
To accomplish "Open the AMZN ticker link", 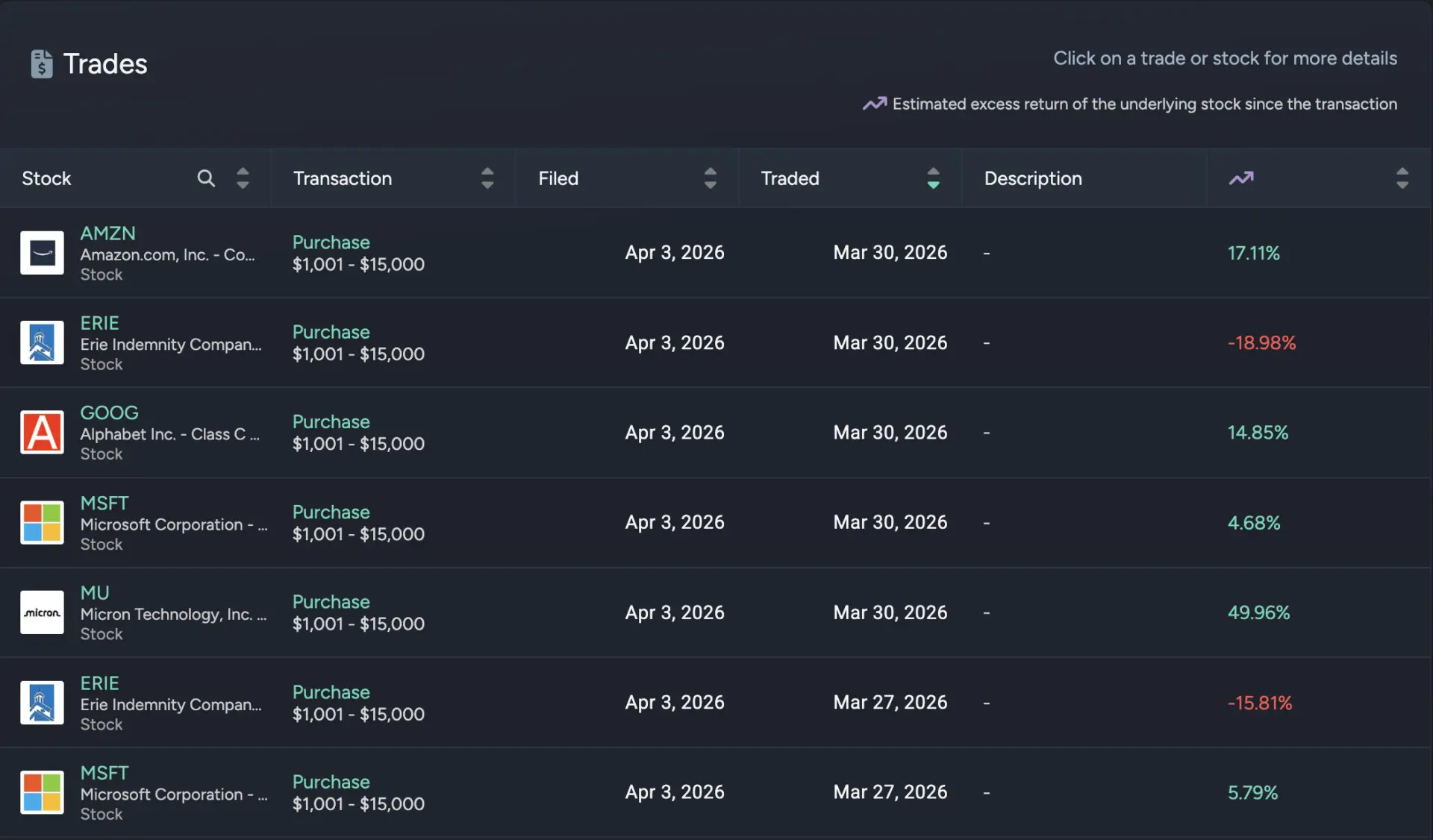I will tap(107, 233).
